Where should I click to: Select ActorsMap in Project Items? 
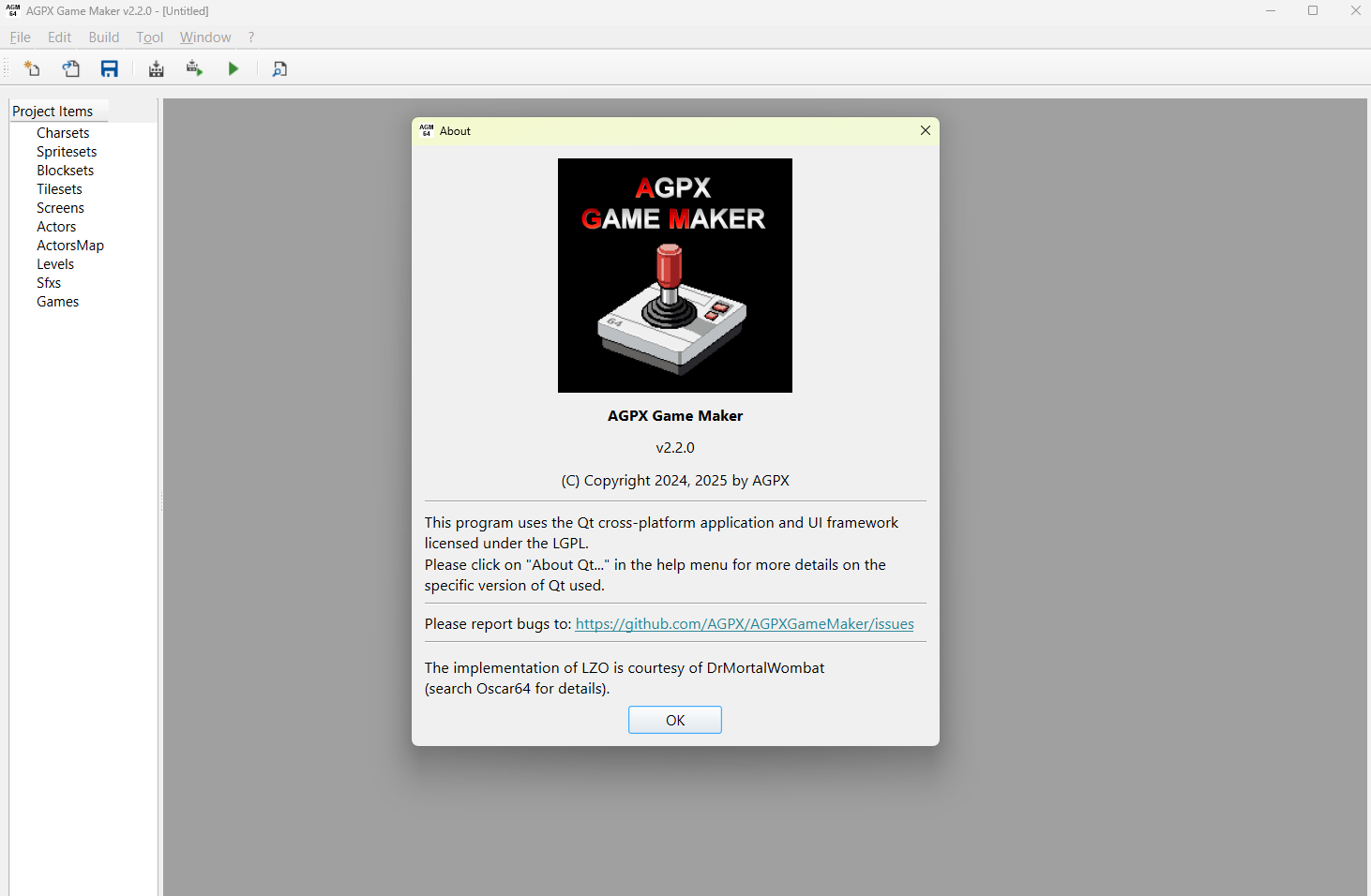(70, 246)
